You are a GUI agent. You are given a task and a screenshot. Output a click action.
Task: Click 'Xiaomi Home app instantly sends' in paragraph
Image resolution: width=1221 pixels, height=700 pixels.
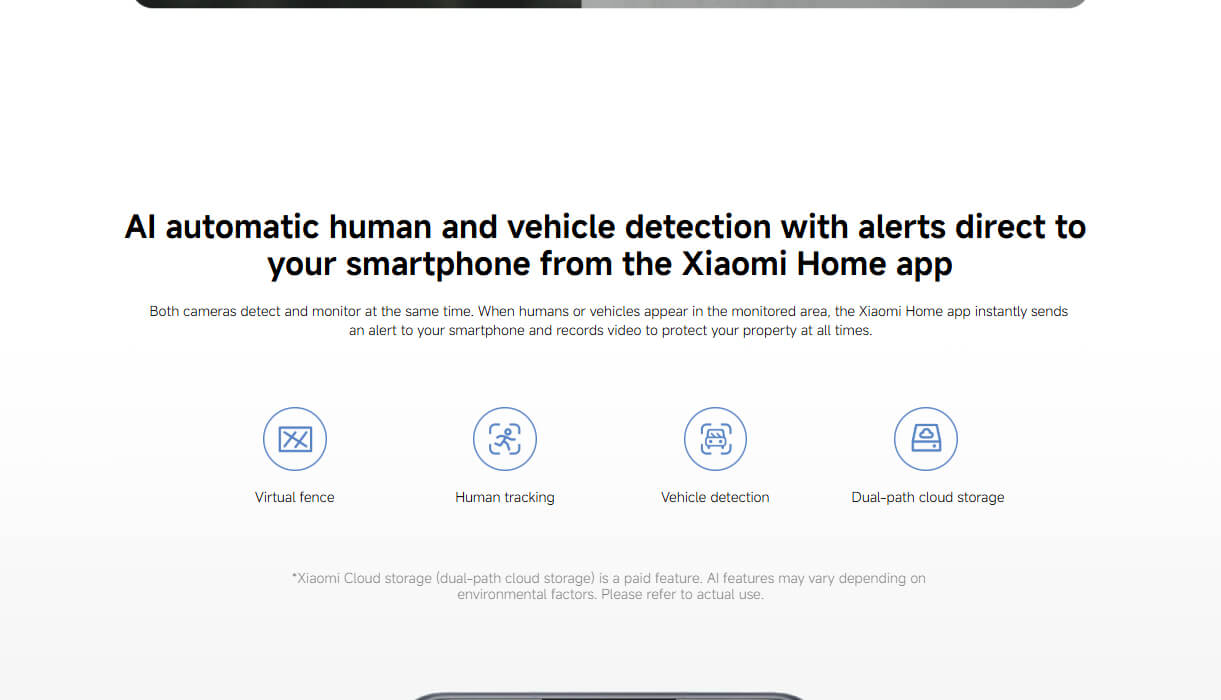point(963,311)
